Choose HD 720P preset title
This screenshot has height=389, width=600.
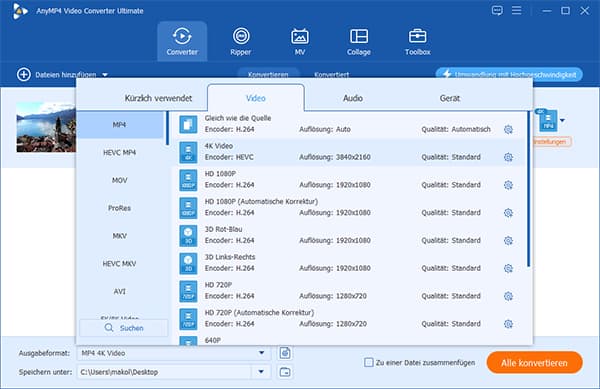coord(218,285)
